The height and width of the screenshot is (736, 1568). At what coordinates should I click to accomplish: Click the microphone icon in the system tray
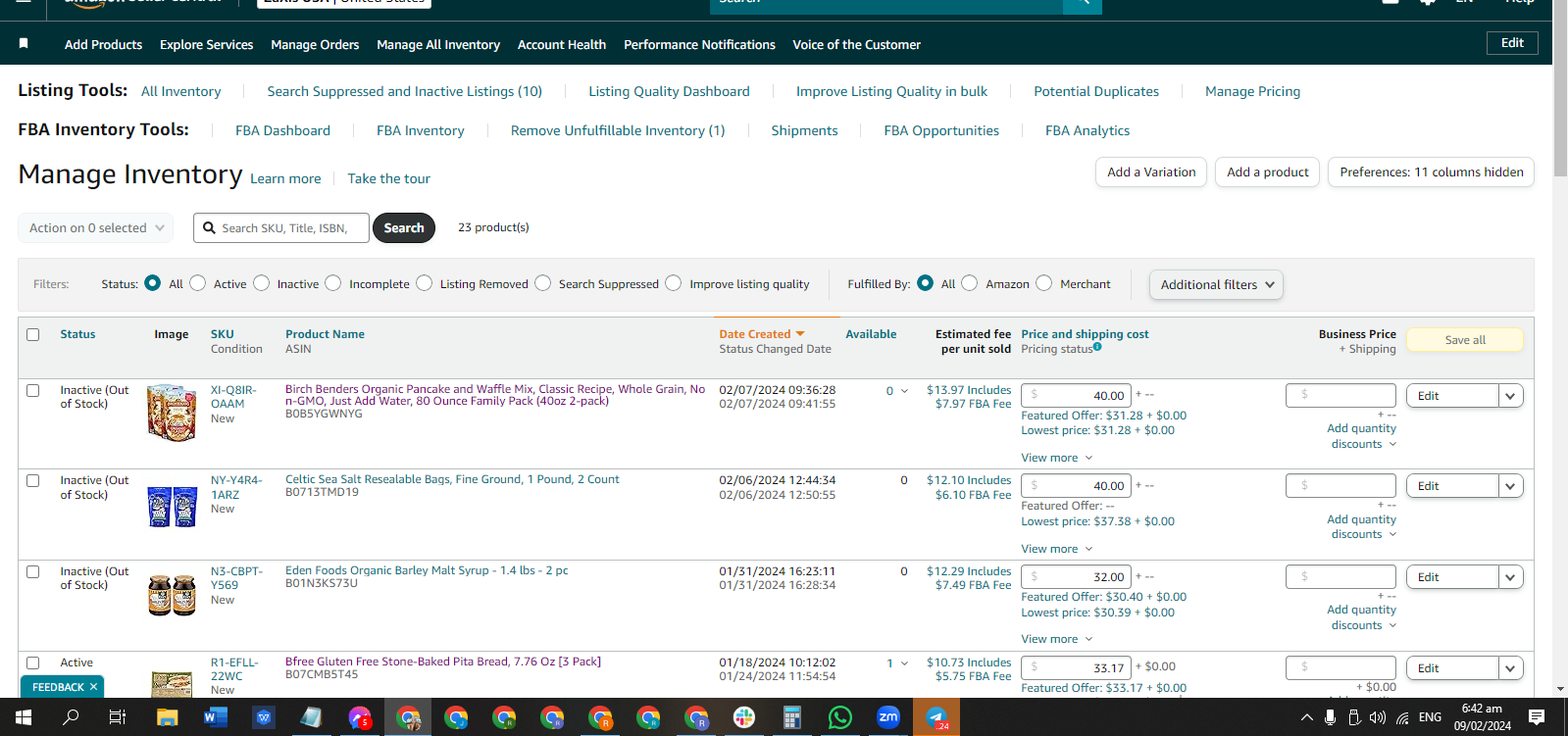coord(1330,717)
